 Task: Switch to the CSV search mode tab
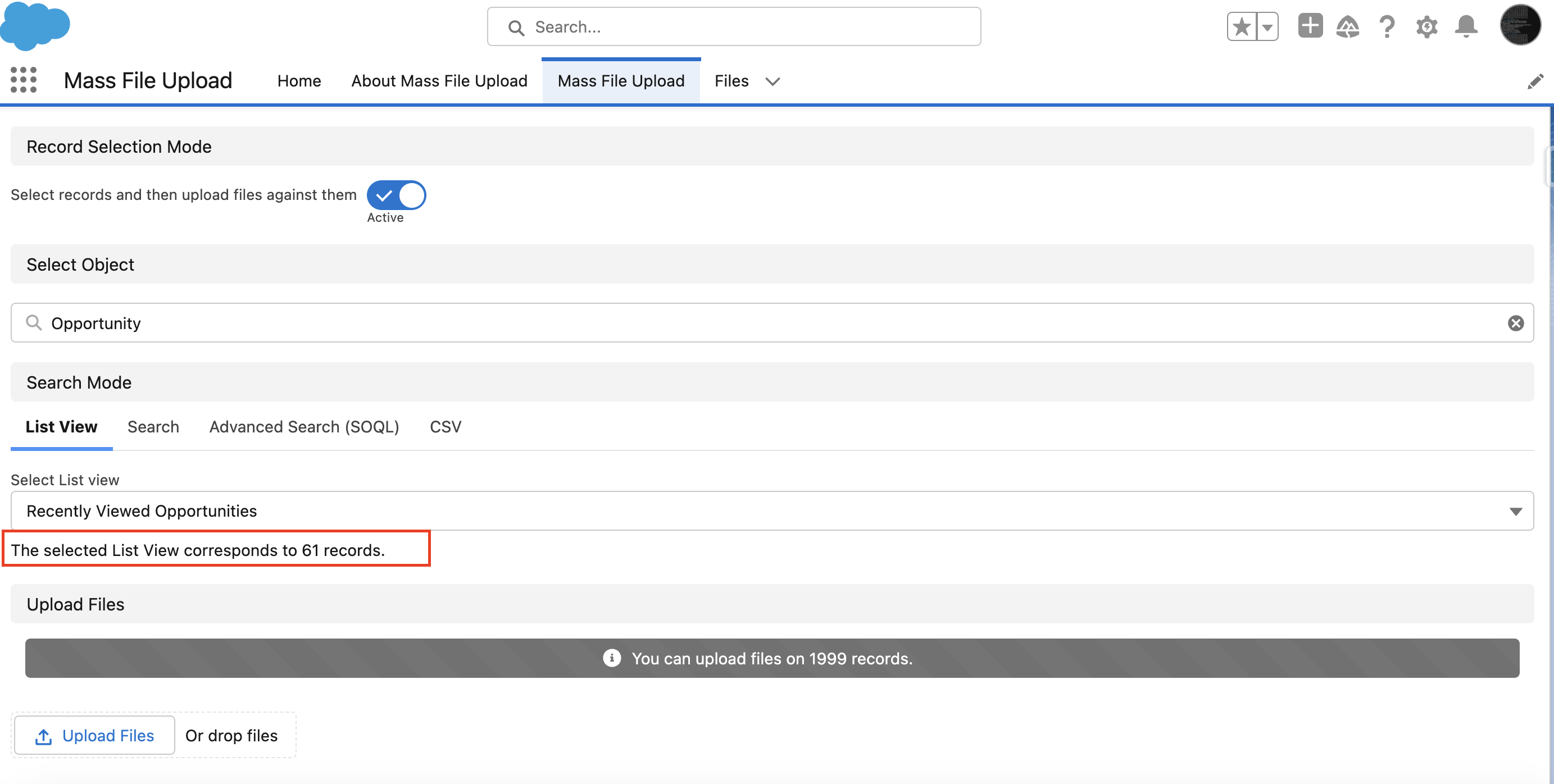[445, 426]
